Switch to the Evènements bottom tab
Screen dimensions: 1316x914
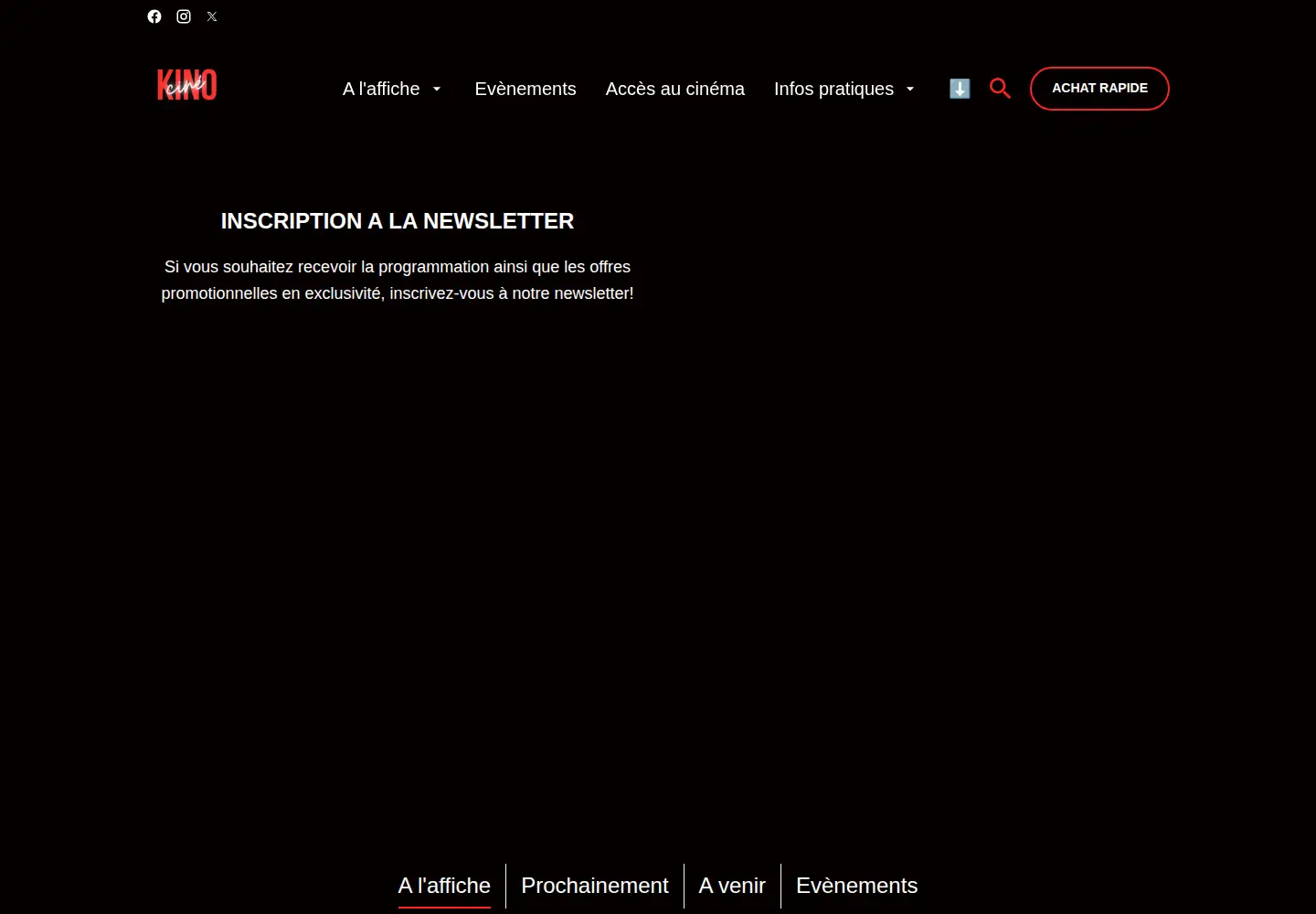click(x=857, y=886)
